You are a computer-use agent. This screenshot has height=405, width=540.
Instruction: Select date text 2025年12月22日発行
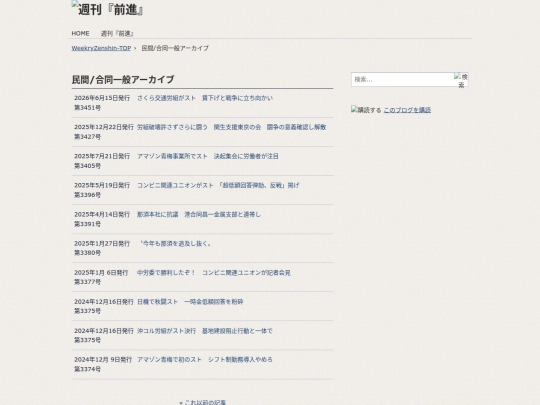[104, 127]
